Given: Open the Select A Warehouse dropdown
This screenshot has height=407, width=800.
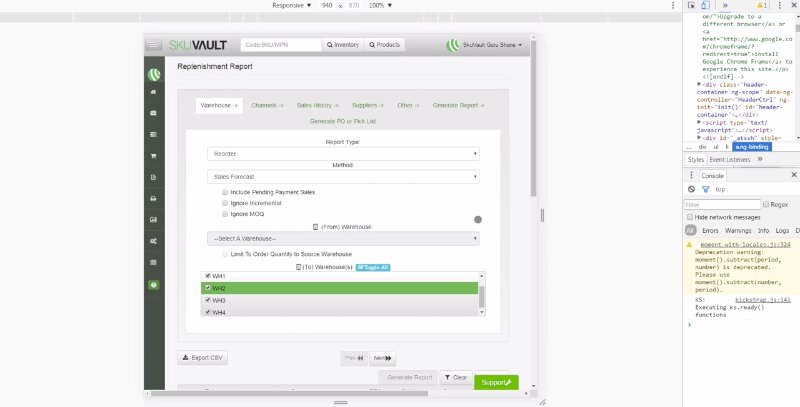Looking at the screenshot, I should pyautogui.click(x=343, y=238).
